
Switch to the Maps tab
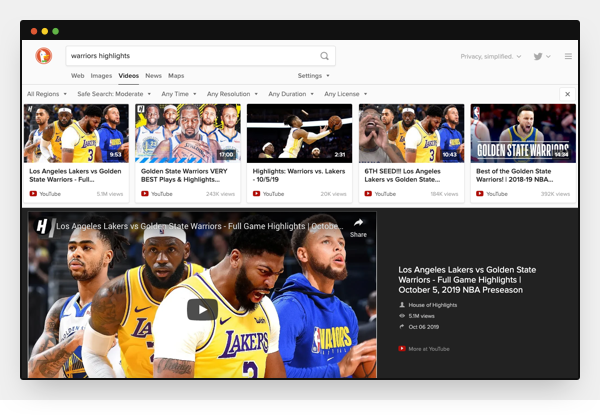(176, 76)
